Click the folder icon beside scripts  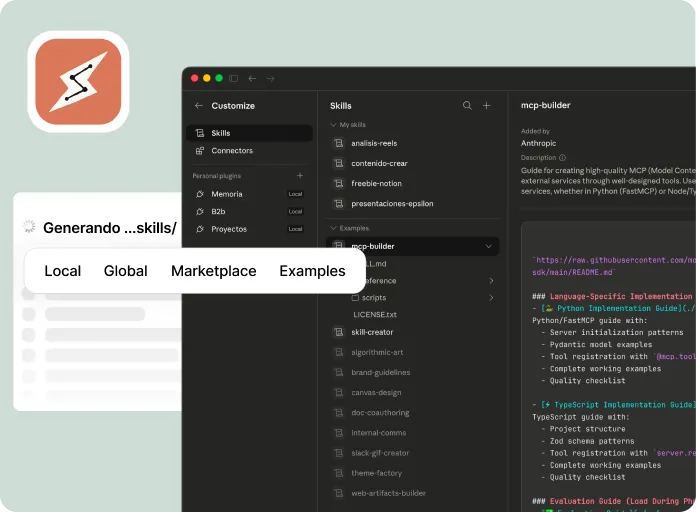[355, 298]
